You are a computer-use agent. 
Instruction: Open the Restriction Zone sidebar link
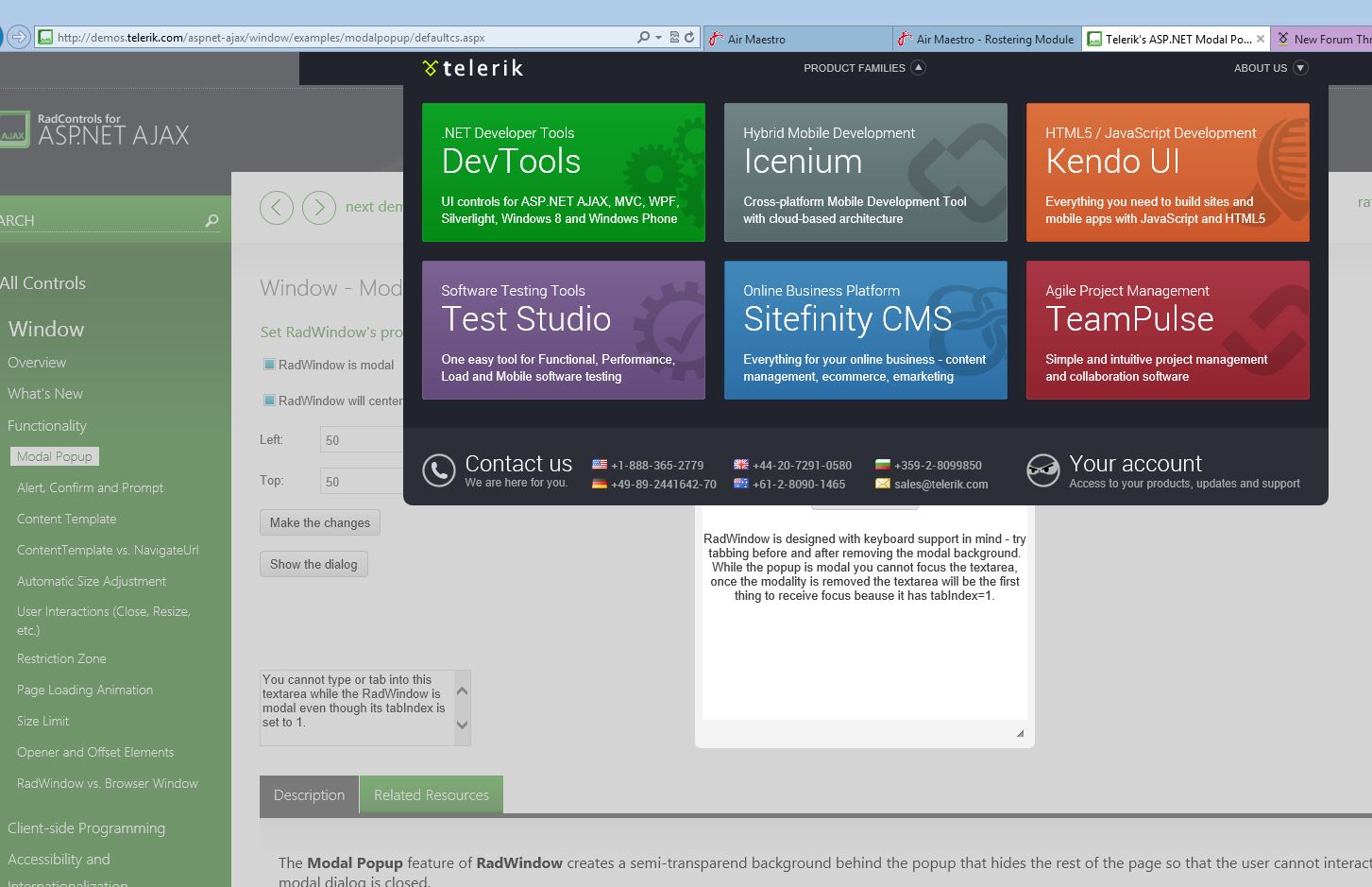(x=61, y=658)
